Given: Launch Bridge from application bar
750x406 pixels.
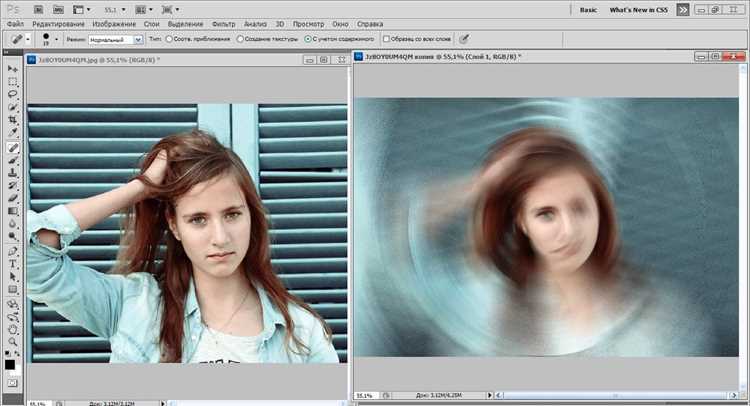Looking at the screenshot, I should [x=39, y=10].
